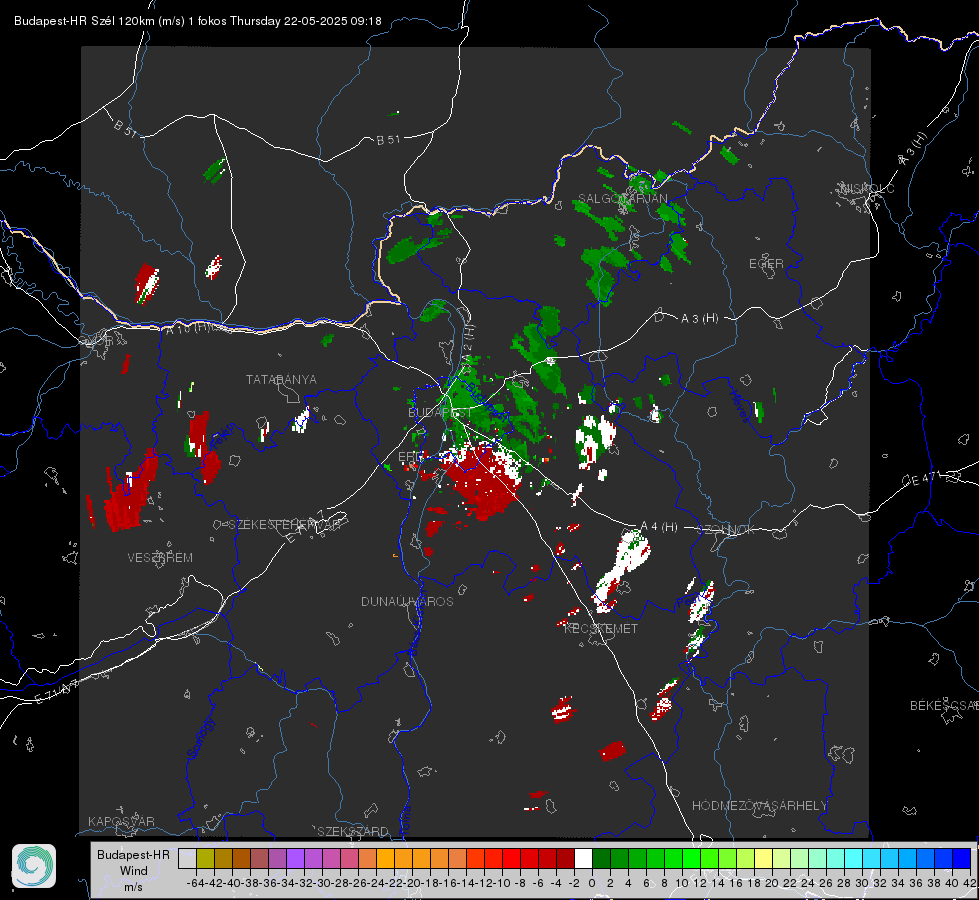Click the swirl logo icon beside the legend
979x900 pixels.
click(x=34, y=866)
